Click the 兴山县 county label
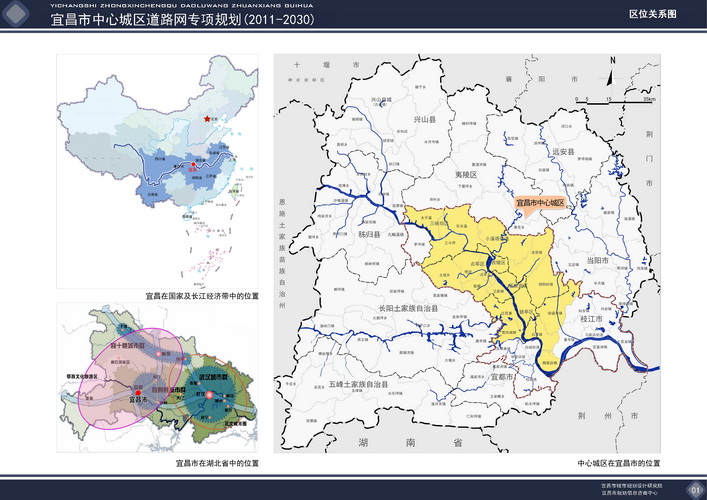The image size is (707, 500). 426,119
